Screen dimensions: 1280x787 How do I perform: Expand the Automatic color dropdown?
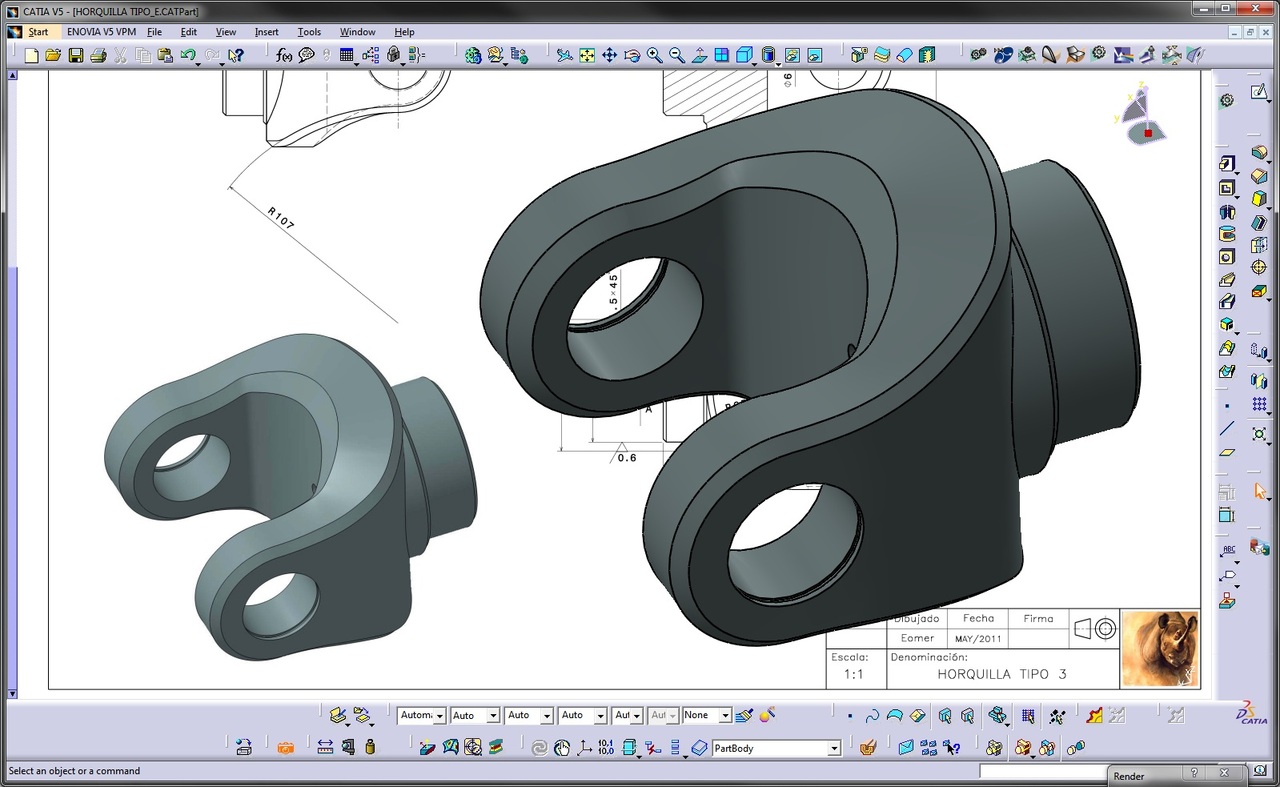[x=439, y=716]
